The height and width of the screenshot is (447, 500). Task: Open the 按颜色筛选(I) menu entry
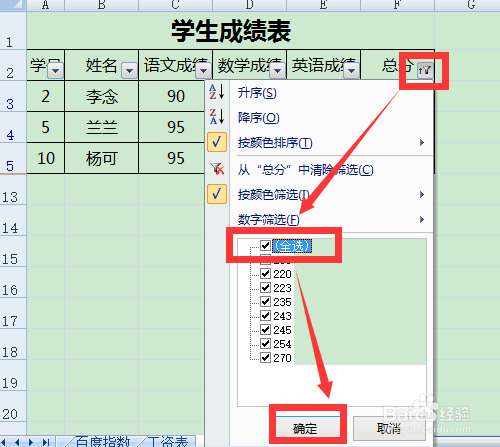point(273,194)
